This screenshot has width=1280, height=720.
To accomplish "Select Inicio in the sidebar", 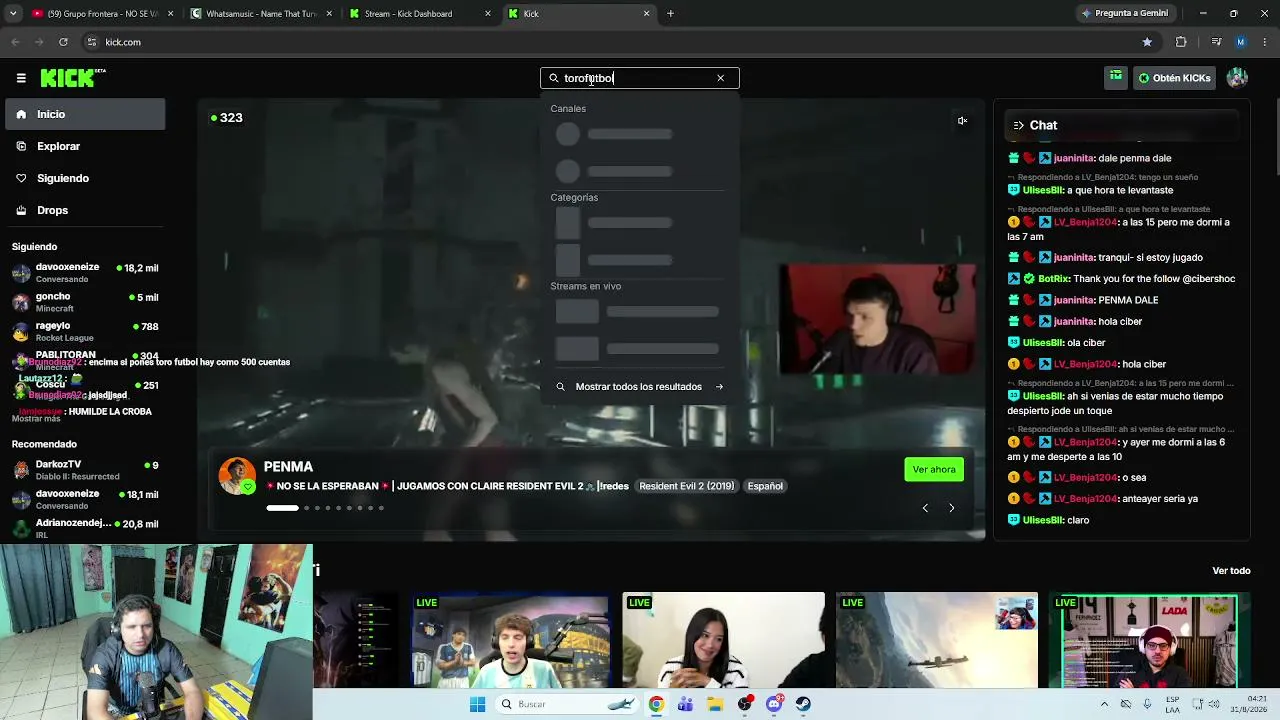I will point(85,114).
